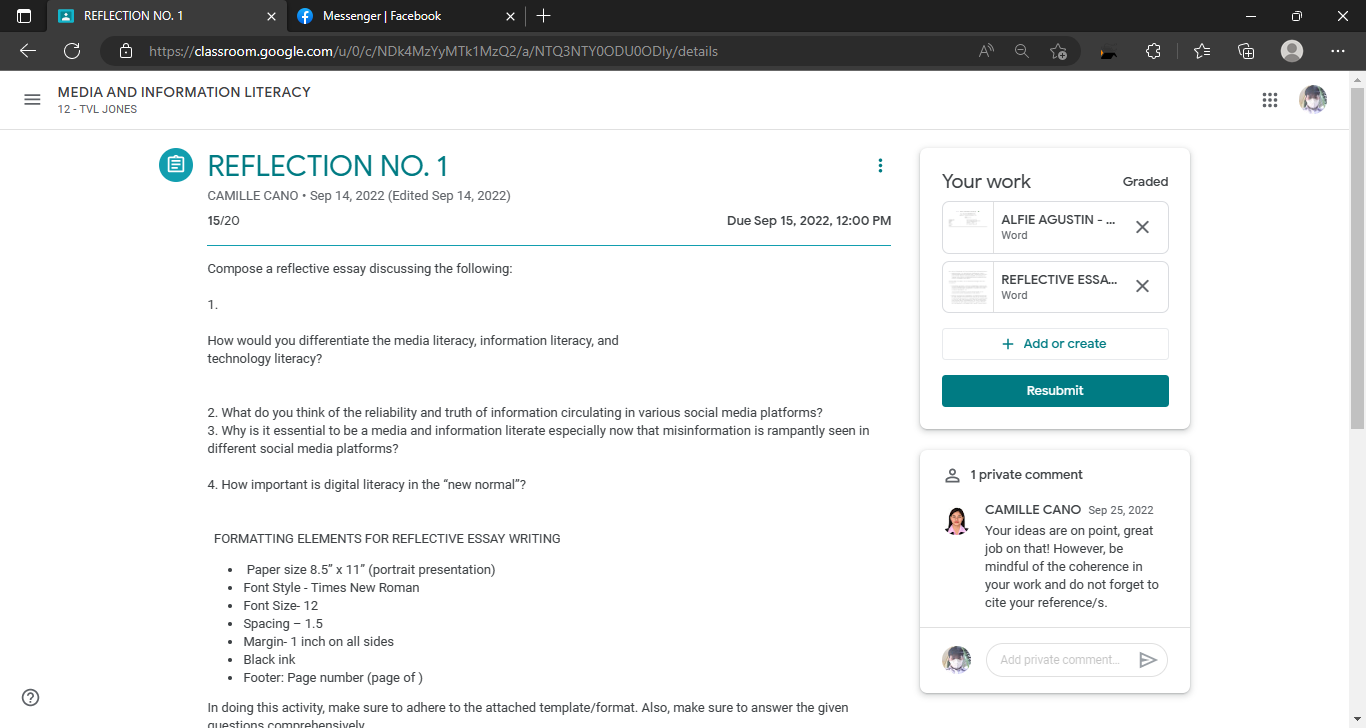The width and height of the screenshot is (1366, 728).
Task: Click the browser address bar URL
Action: pyautogui.click(x=433, y=51)
